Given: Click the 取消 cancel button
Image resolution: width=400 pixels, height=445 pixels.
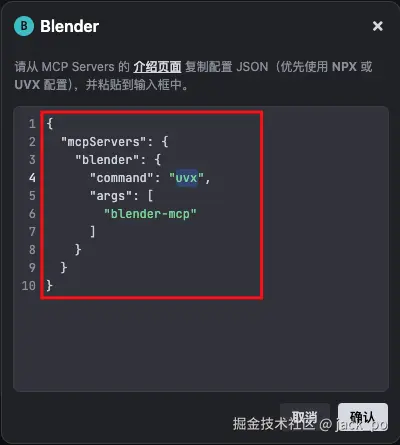Looking at the screenshot, I should (305, 417).
